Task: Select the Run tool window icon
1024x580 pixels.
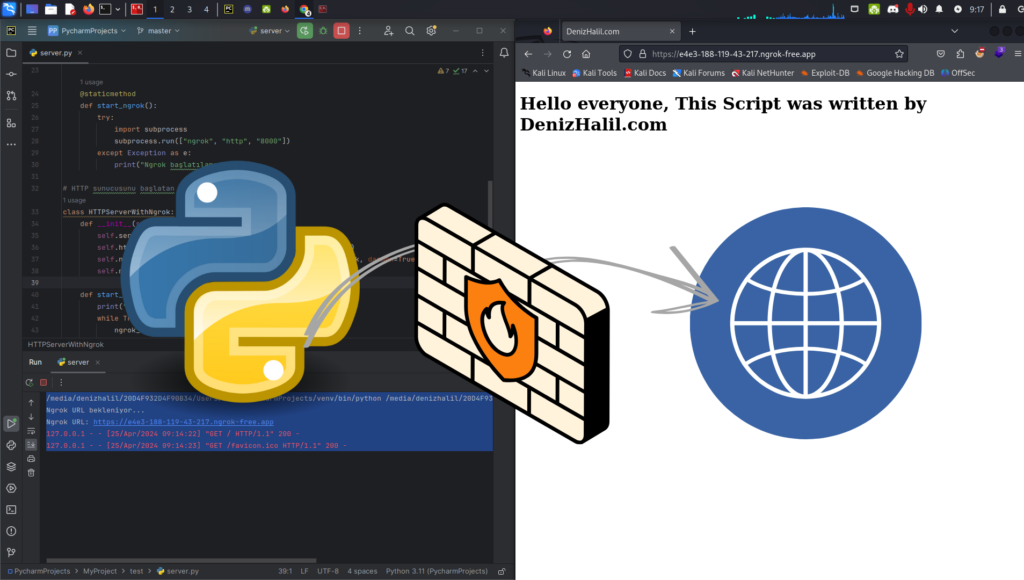Action: 12,423
